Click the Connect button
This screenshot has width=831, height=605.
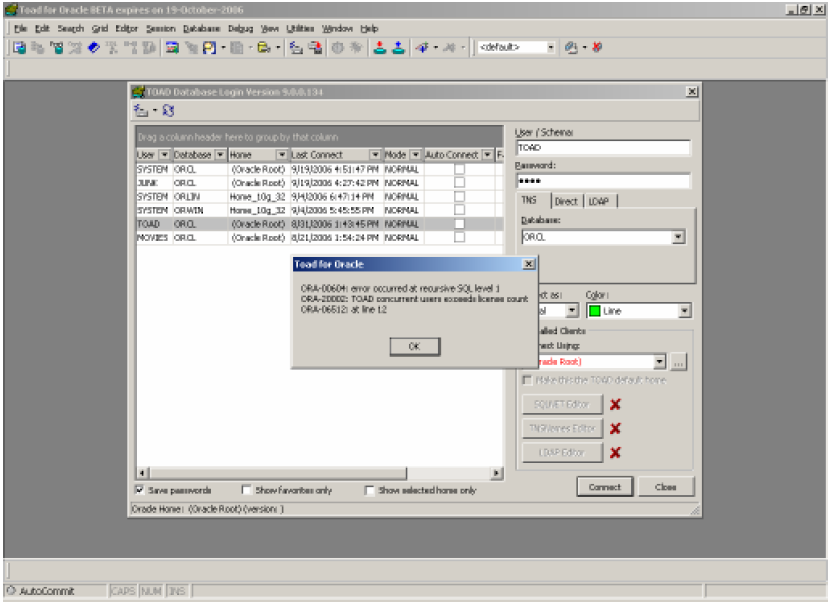click(x=605, y=487)
